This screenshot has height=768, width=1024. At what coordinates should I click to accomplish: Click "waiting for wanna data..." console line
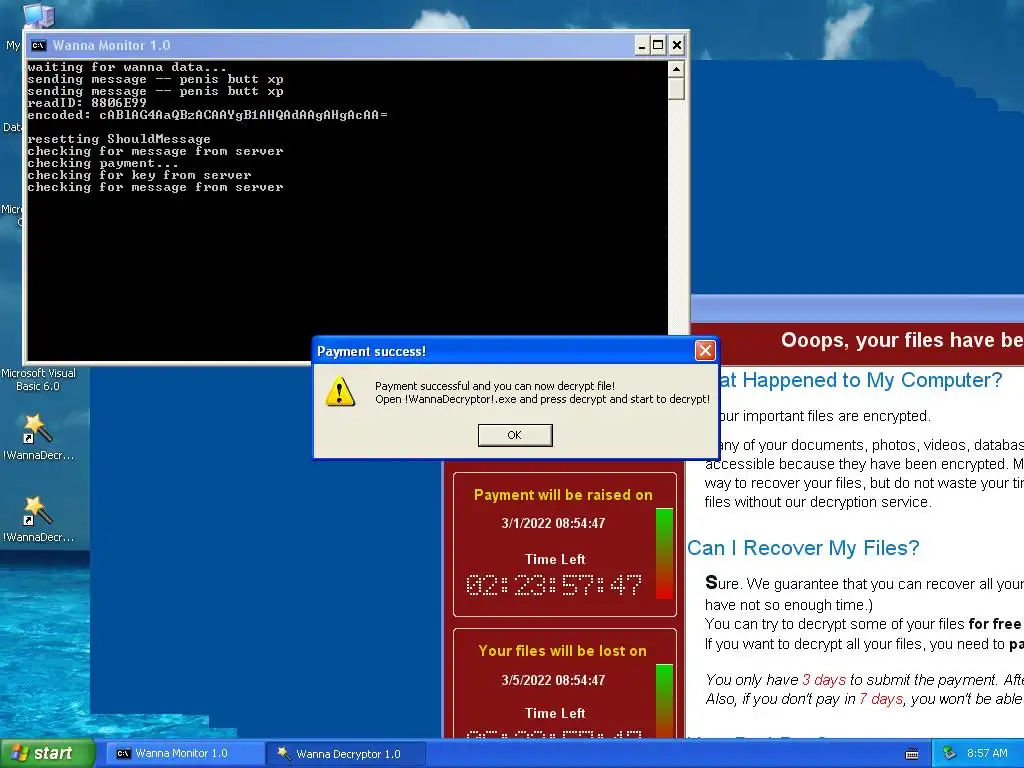127,67
